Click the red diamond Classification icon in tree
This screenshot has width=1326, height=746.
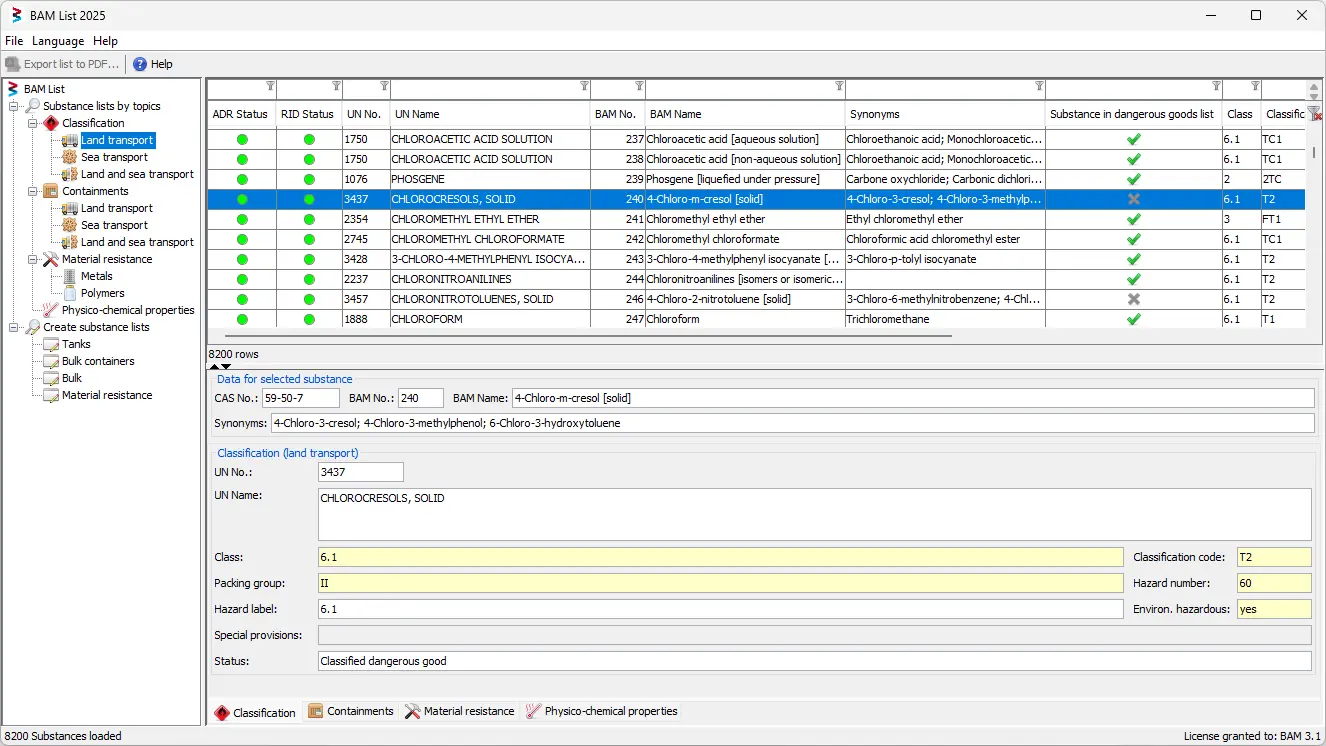pyautogui.click(x=51, y=123)
